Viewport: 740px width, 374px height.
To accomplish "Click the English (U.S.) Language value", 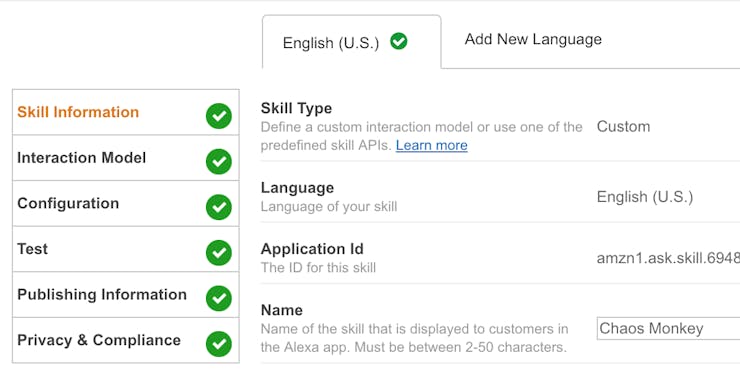I will 645,196.
